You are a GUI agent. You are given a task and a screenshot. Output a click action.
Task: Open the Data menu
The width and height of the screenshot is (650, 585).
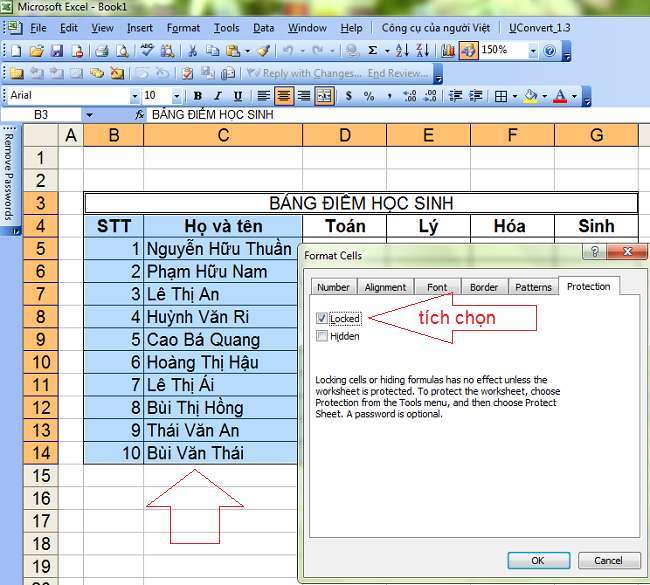[264, 28]
